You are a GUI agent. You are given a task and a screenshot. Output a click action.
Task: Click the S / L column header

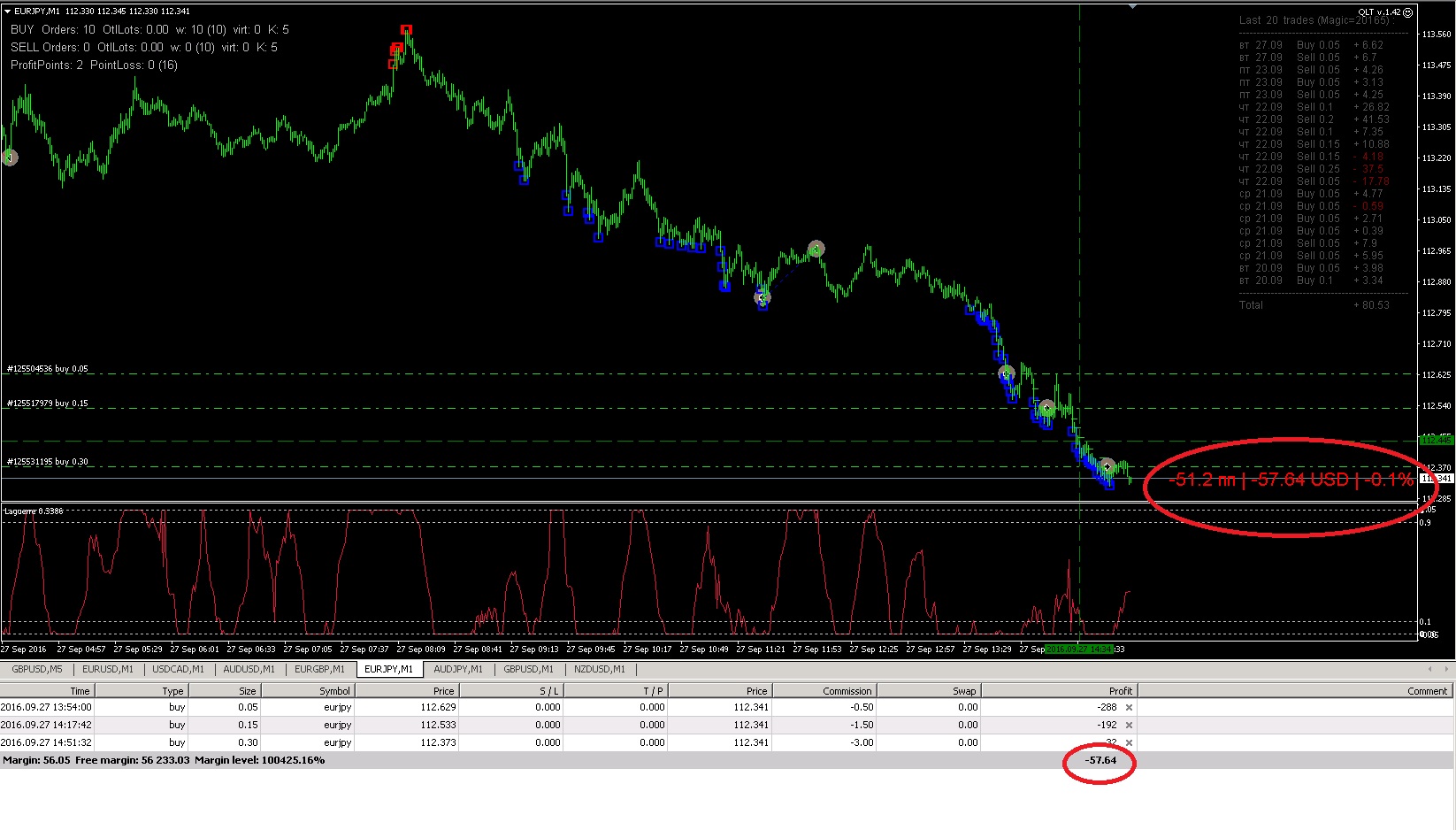click(510, 691)
